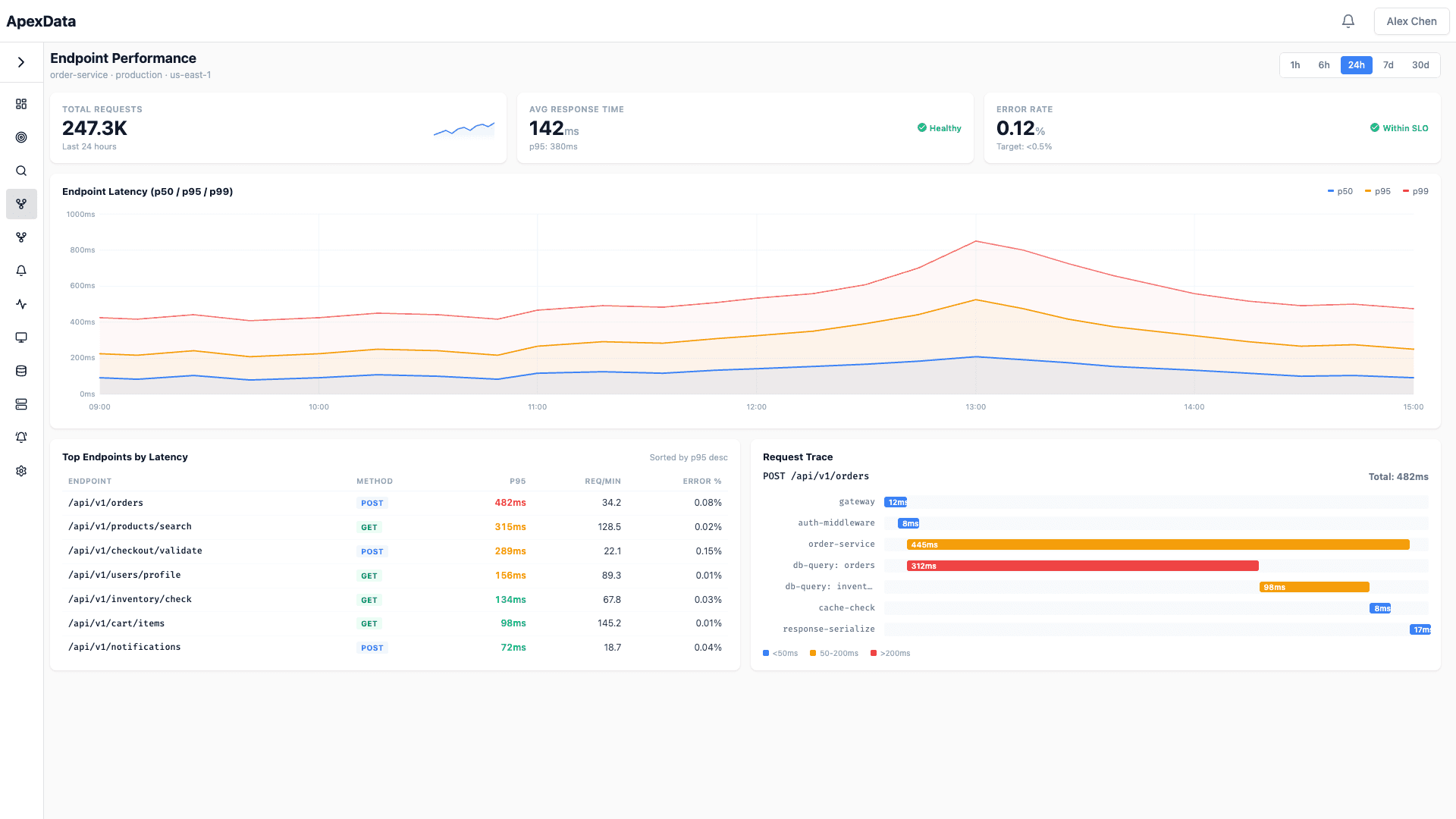Open the settings gear at the sidebar bottom

point(20,471)
